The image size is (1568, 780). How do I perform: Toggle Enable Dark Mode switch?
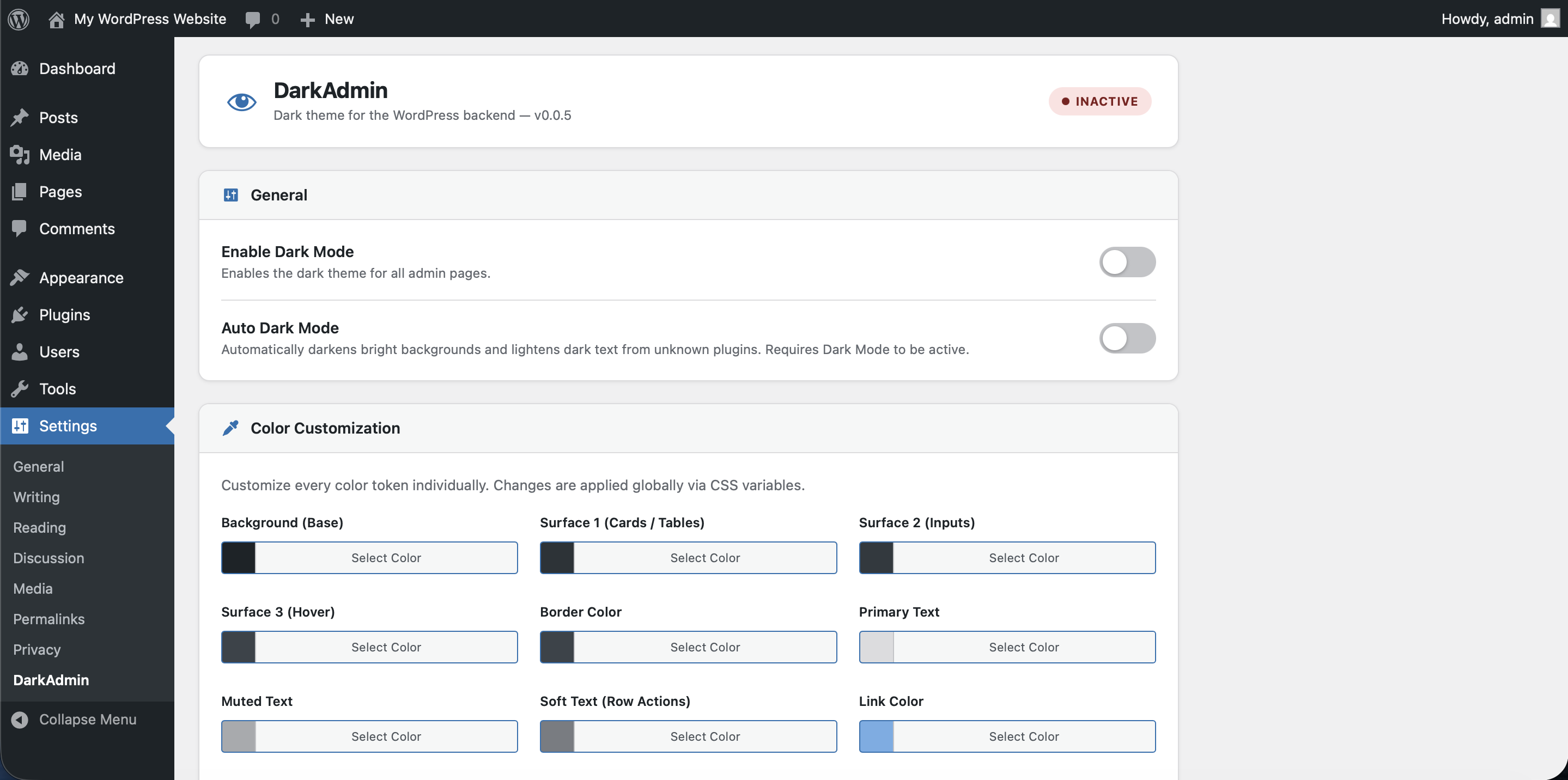click(1127, 262)
